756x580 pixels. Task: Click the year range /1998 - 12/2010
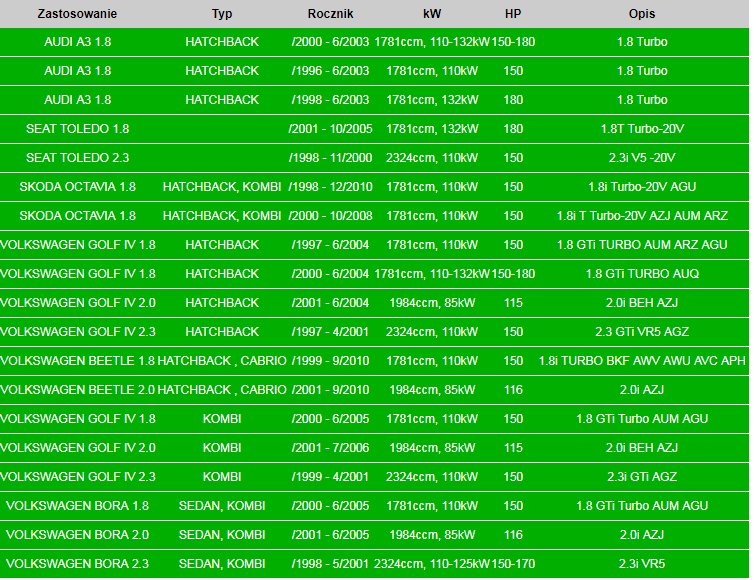pyautogui.click(x=330, y=187)
